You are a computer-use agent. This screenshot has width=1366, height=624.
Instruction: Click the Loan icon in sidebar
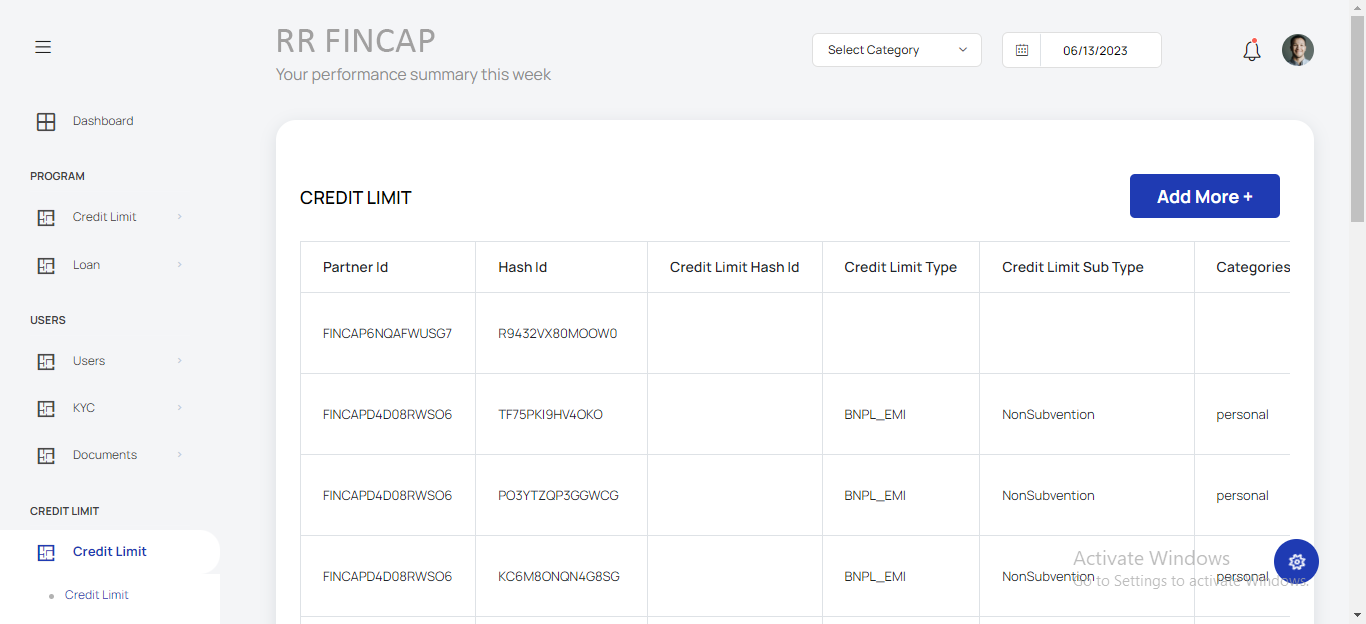click(x=46, y=266)
